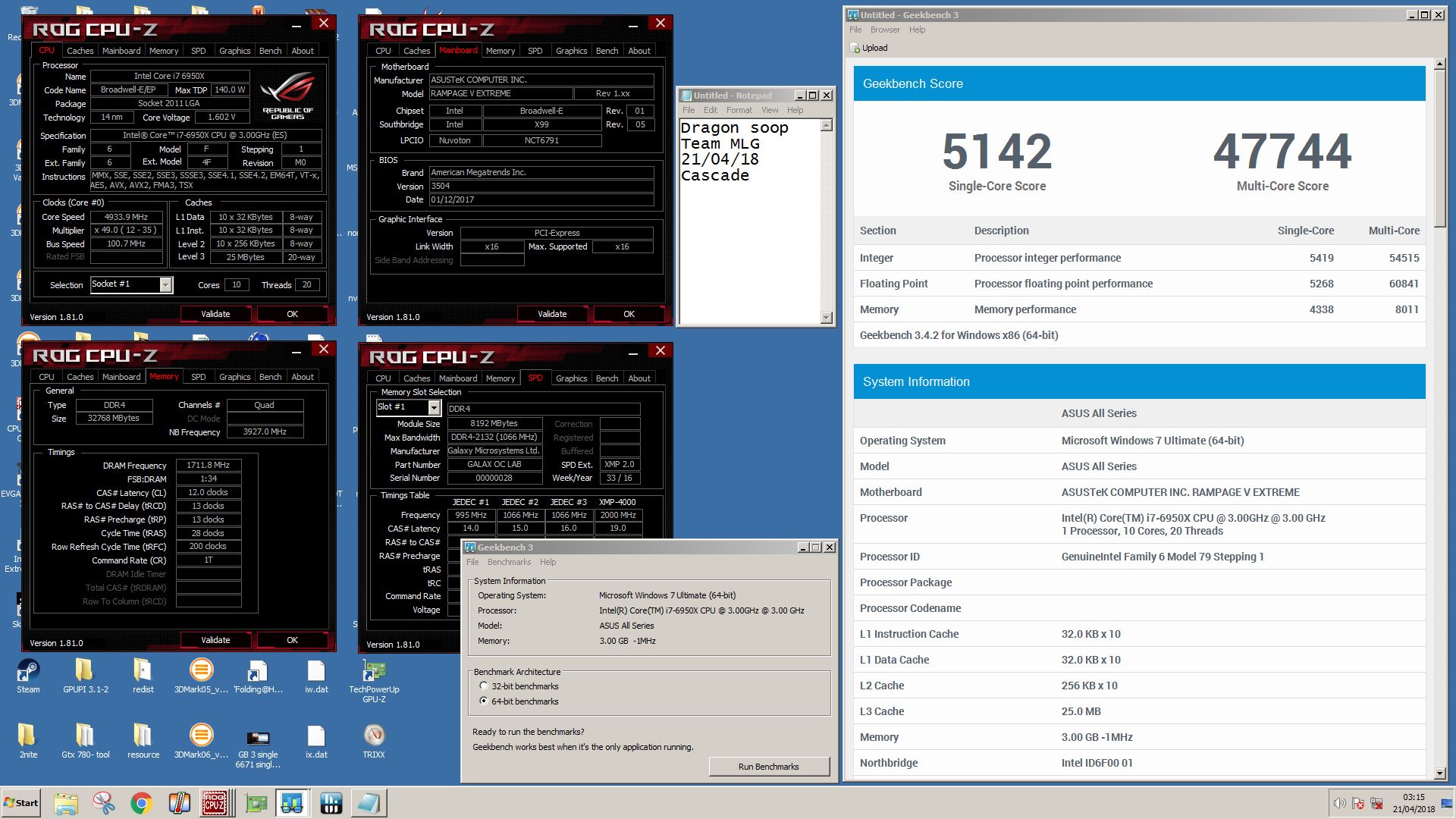1456x819 pixels.
Task: Click the Multi-Core Score 47744
Action: 1282,152
